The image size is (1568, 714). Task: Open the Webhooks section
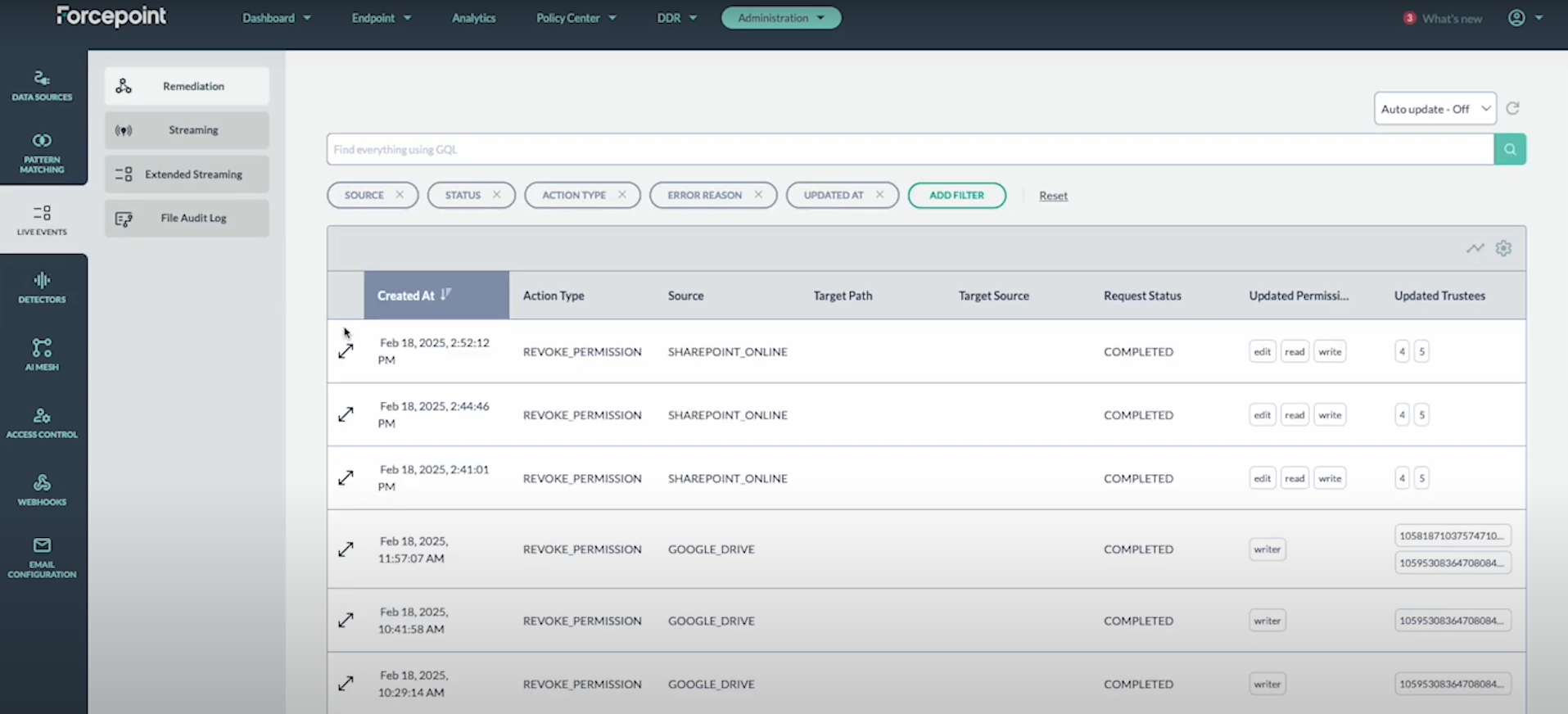(x=42, y=490)
